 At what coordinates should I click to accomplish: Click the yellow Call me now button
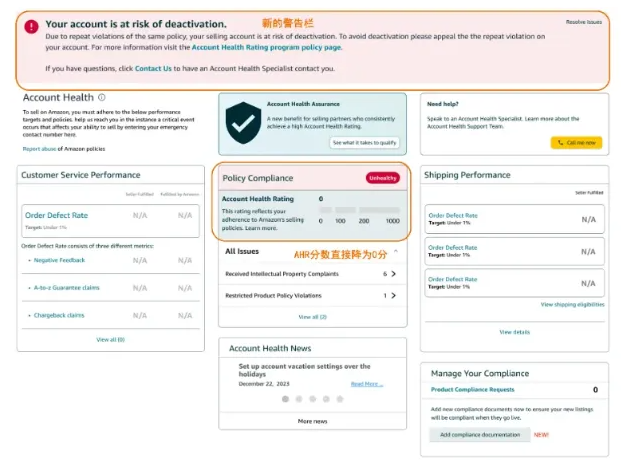click(x=576, y=143)
